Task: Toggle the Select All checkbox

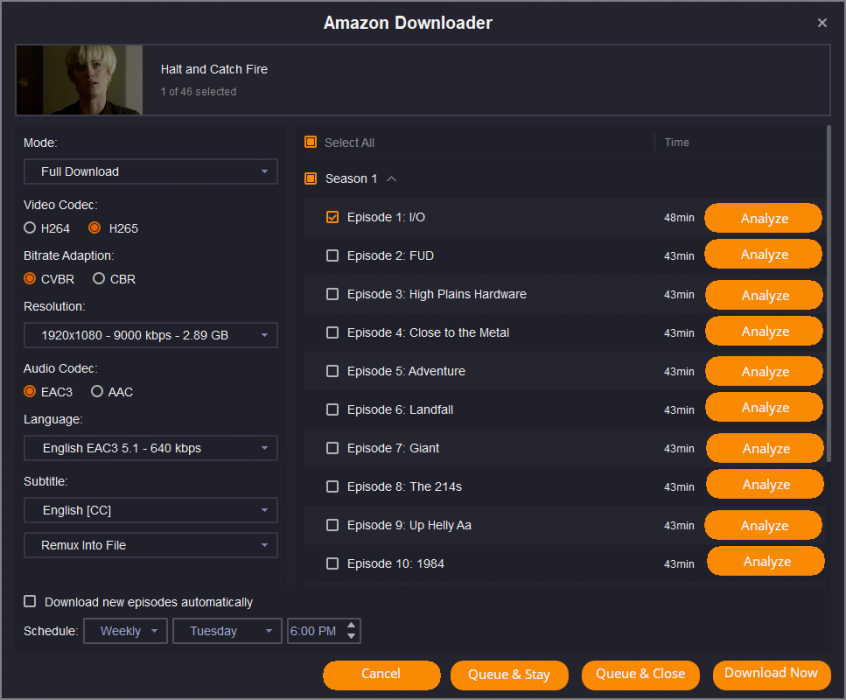Action: click(311, 143)
